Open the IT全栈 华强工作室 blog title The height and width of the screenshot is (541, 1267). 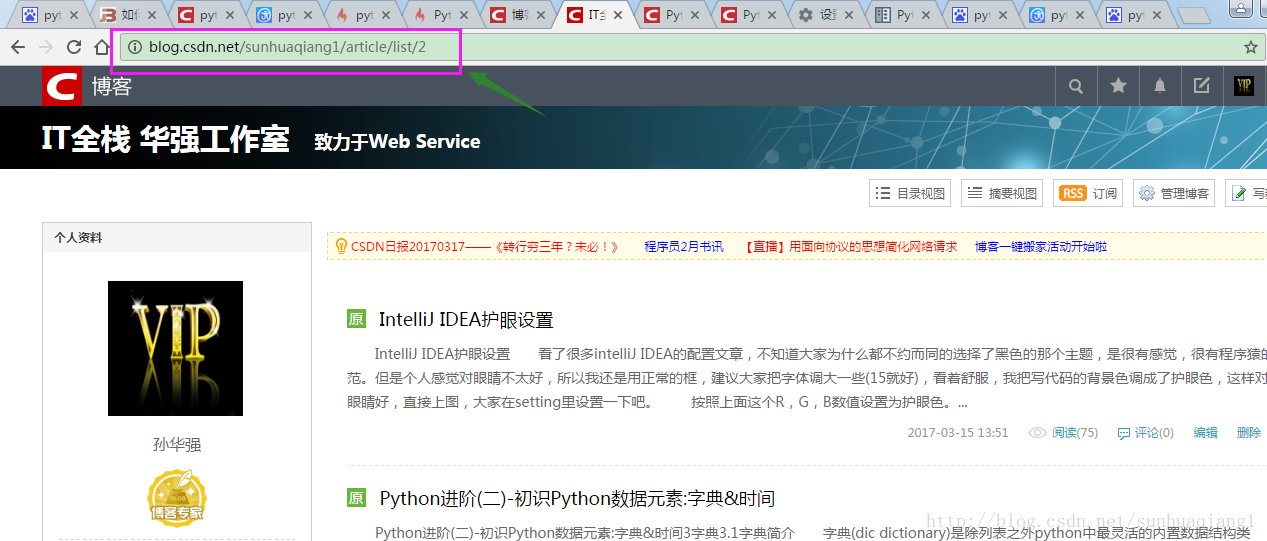165,139
